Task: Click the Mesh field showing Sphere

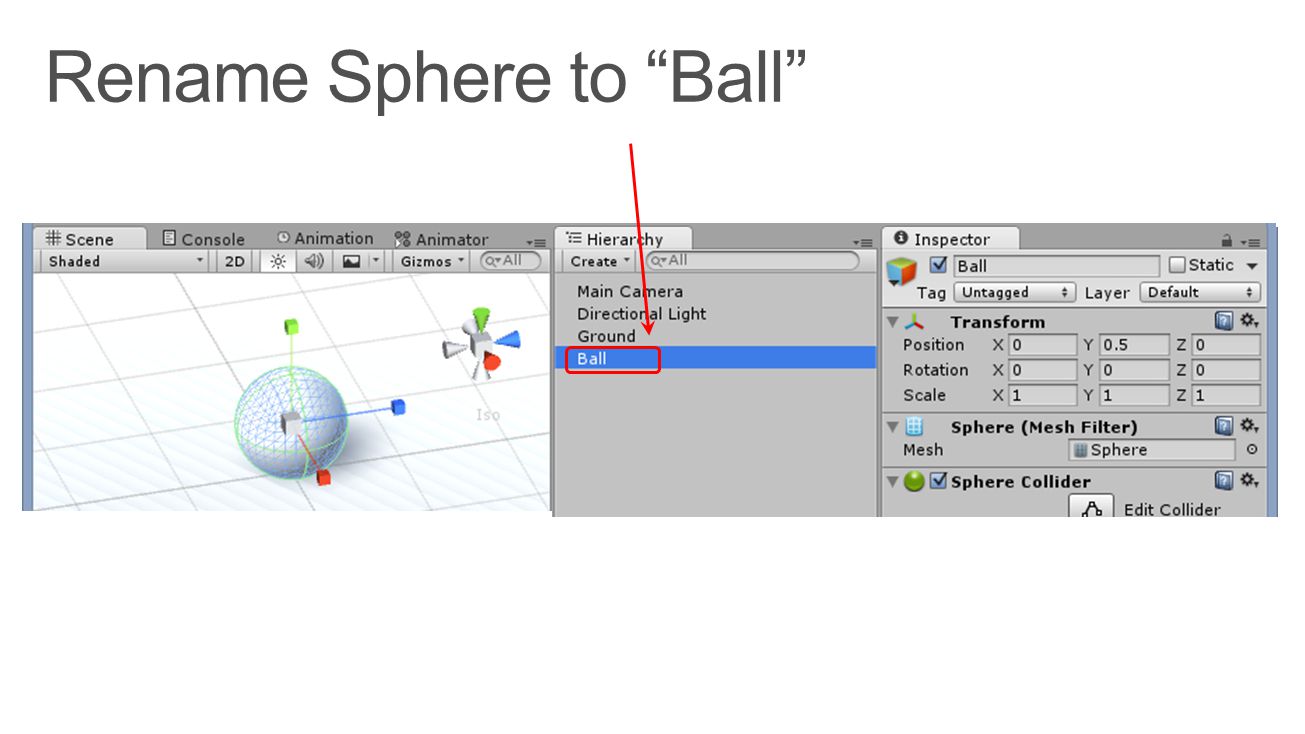Action: coord(1152,450)
